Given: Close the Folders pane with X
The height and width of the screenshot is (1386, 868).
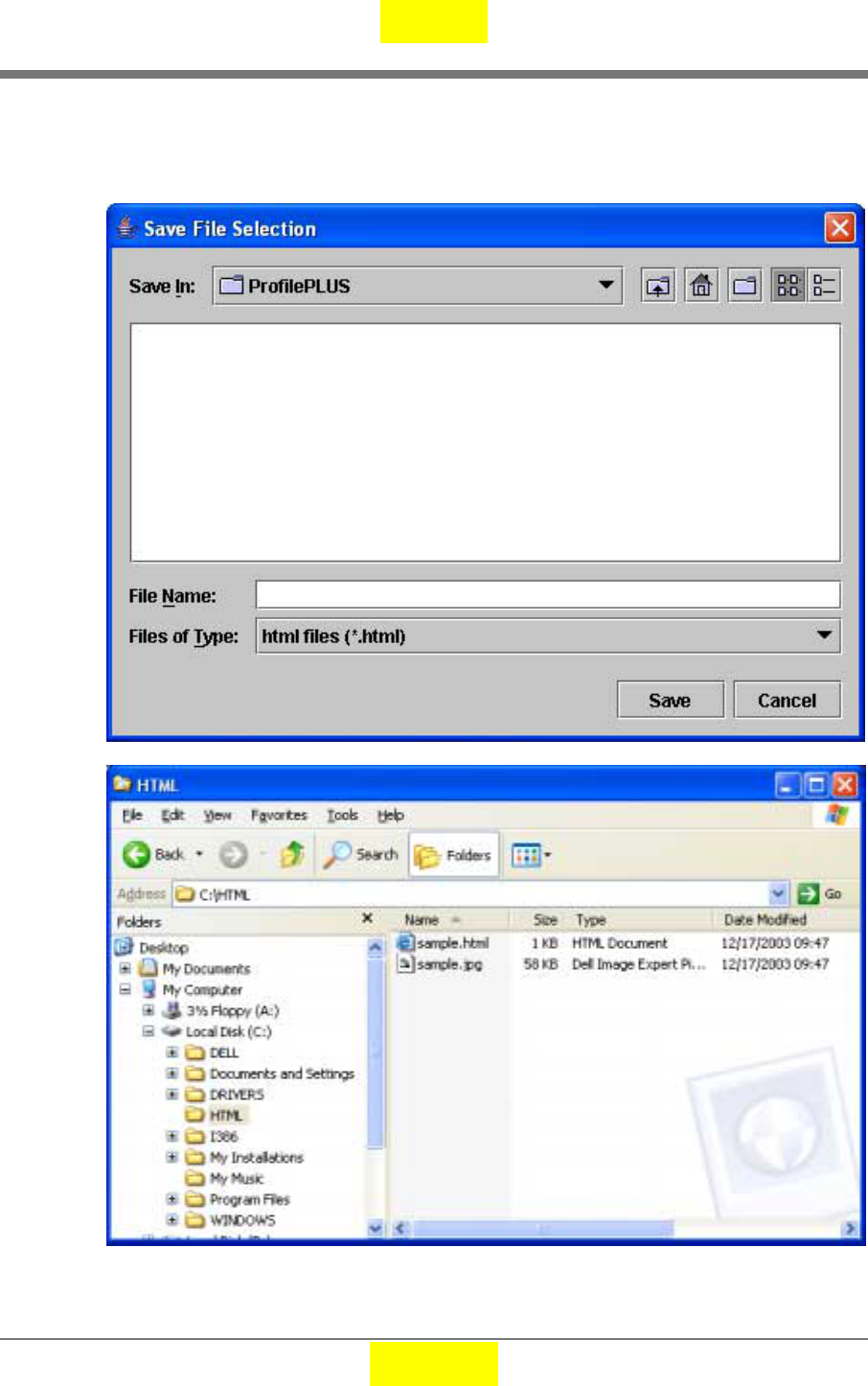Looking at the screenshot, I should (x=367, y=918).
